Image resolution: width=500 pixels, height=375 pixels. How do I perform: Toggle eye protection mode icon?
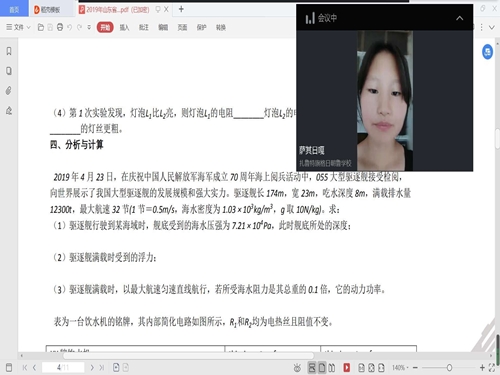pyautogui.click(x=297, y=368)
